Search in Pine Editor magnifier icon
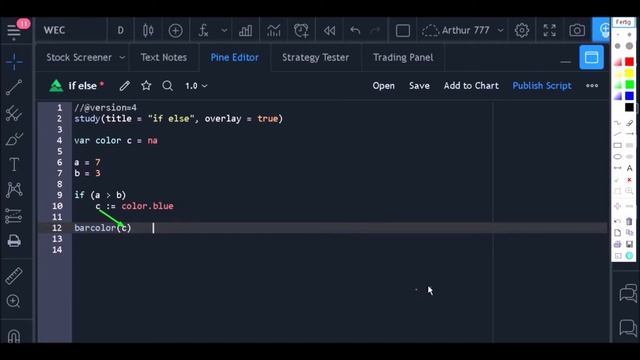Image resolution: width=640 pixels, height=360 pixels. pos(167,86)
